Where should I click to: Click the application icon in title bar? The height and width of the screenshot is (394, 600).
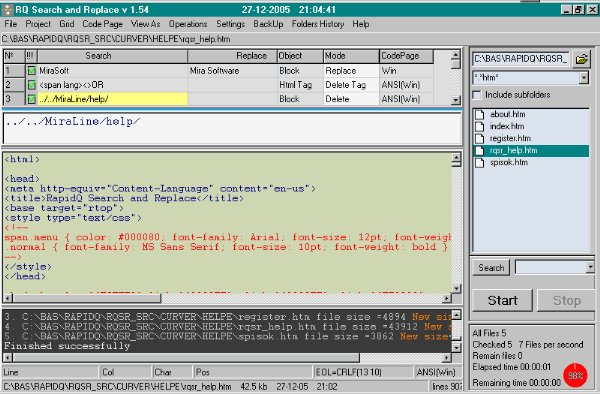tap(7, 10)
